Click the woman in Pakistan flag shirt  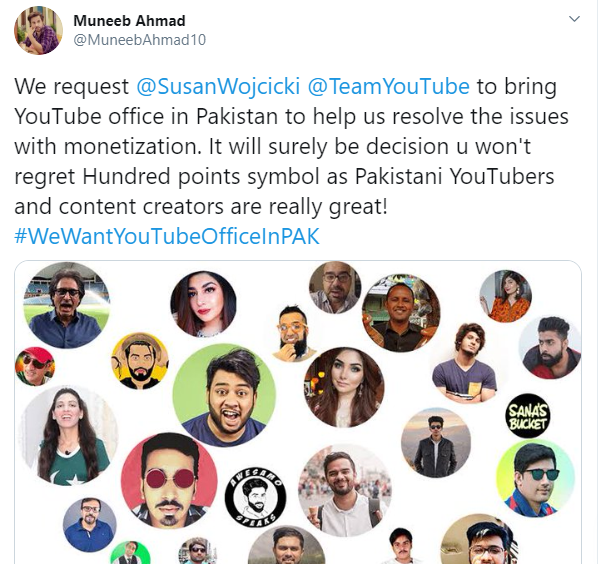(68, 436)
